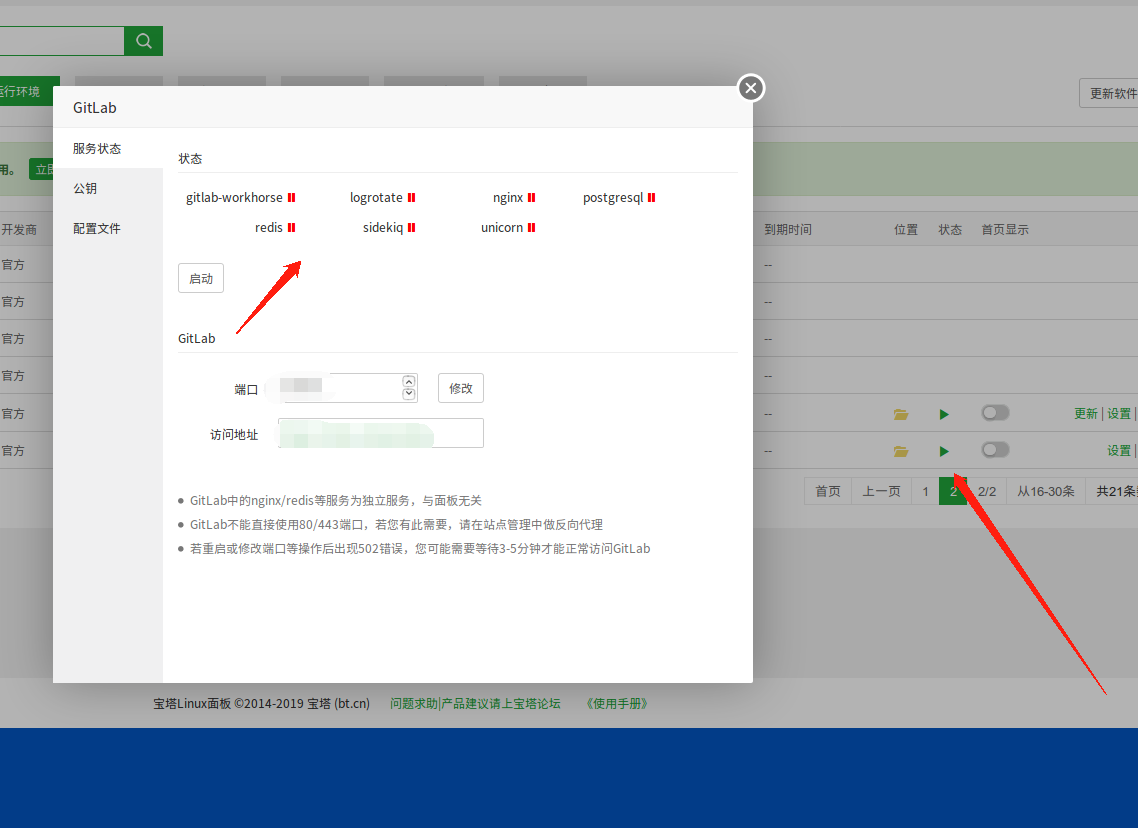Click the 2/2 page count text
The width and height of the screenshot is (1138, 828).
click(x=987, y=491)
